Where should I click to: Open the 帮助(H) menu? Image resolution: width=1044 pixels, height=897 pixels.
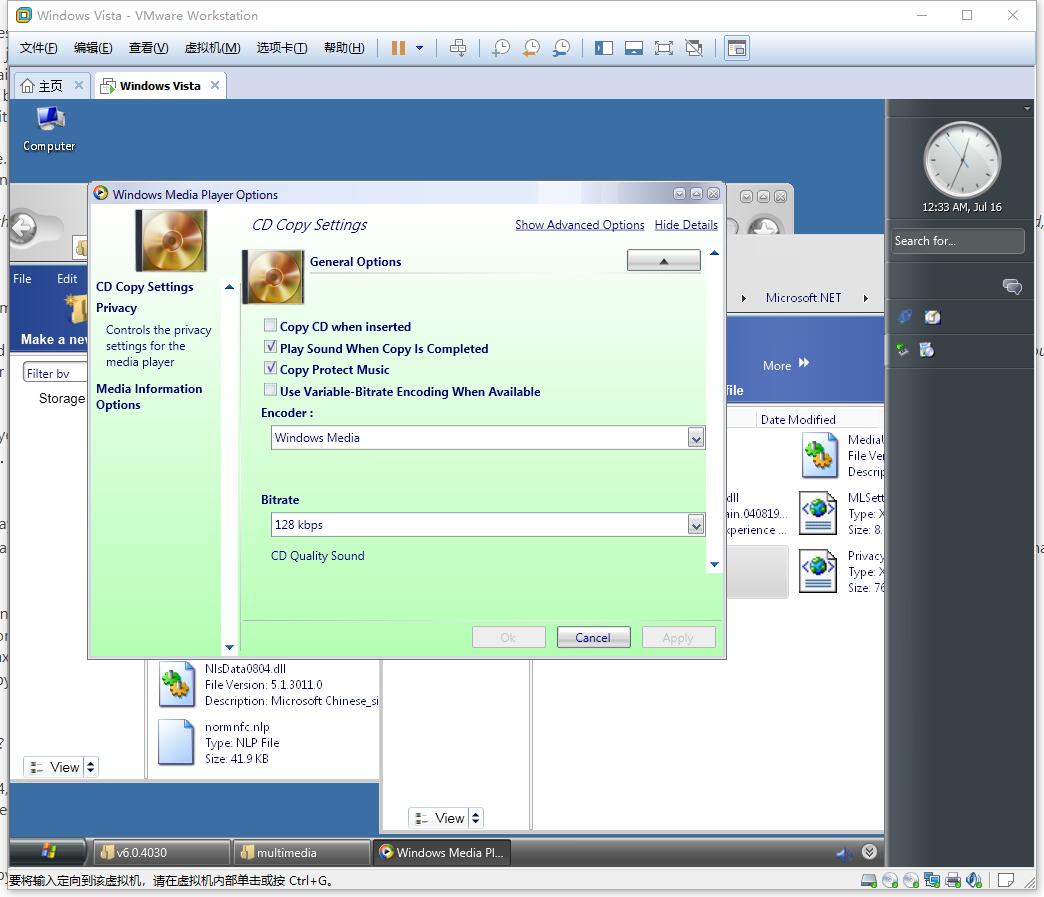344,48
